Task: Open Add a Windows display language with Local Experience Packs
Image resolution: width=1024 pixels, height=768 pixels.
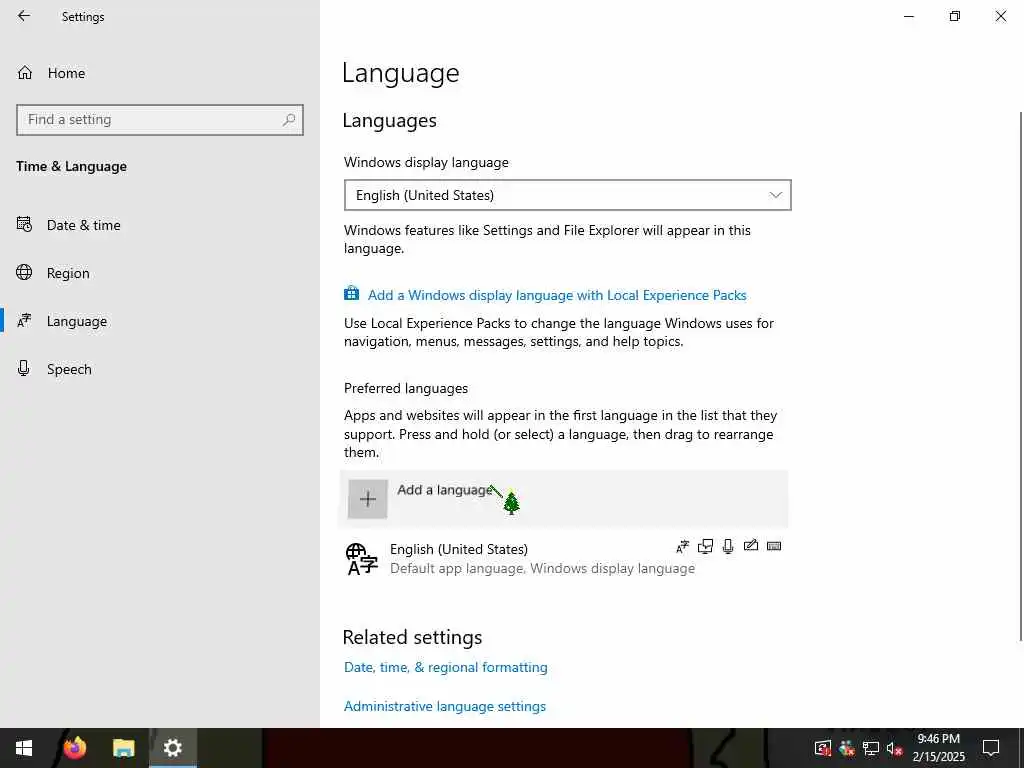Action: [557, 295]
